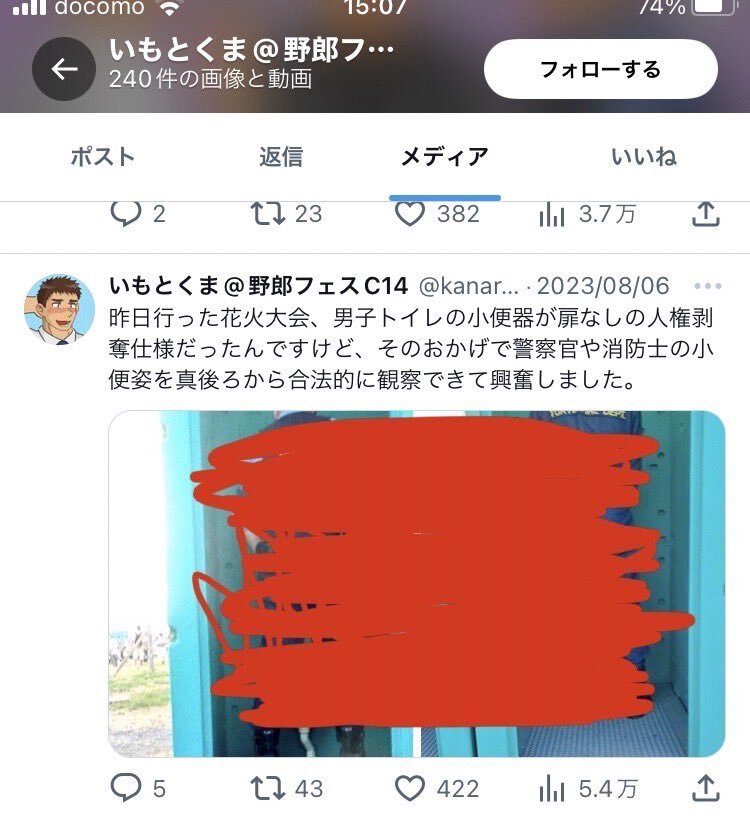Screen dimensions: 750x824
Task: Open the profile avatar of the poster
Action: [60, 309]
